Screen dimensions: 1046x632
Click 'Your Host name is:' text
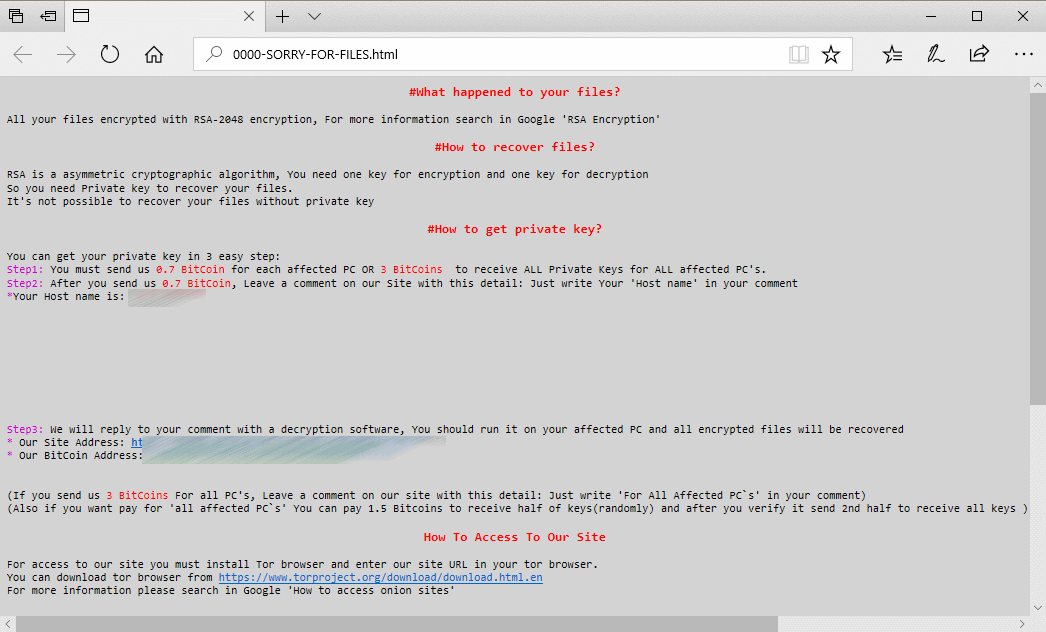pyautogui.click(x=69, y=296)
